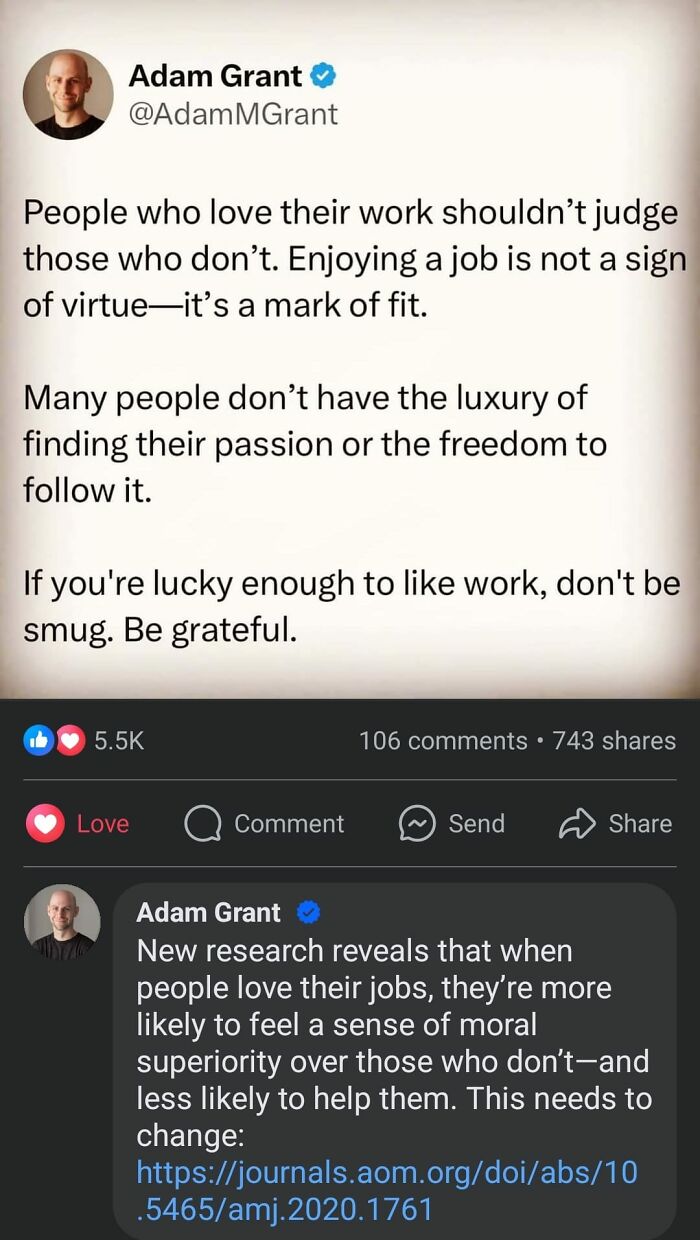700x1240 pixels.
Task: Click the Love reaction heart icon
Action: click(45, 823)
